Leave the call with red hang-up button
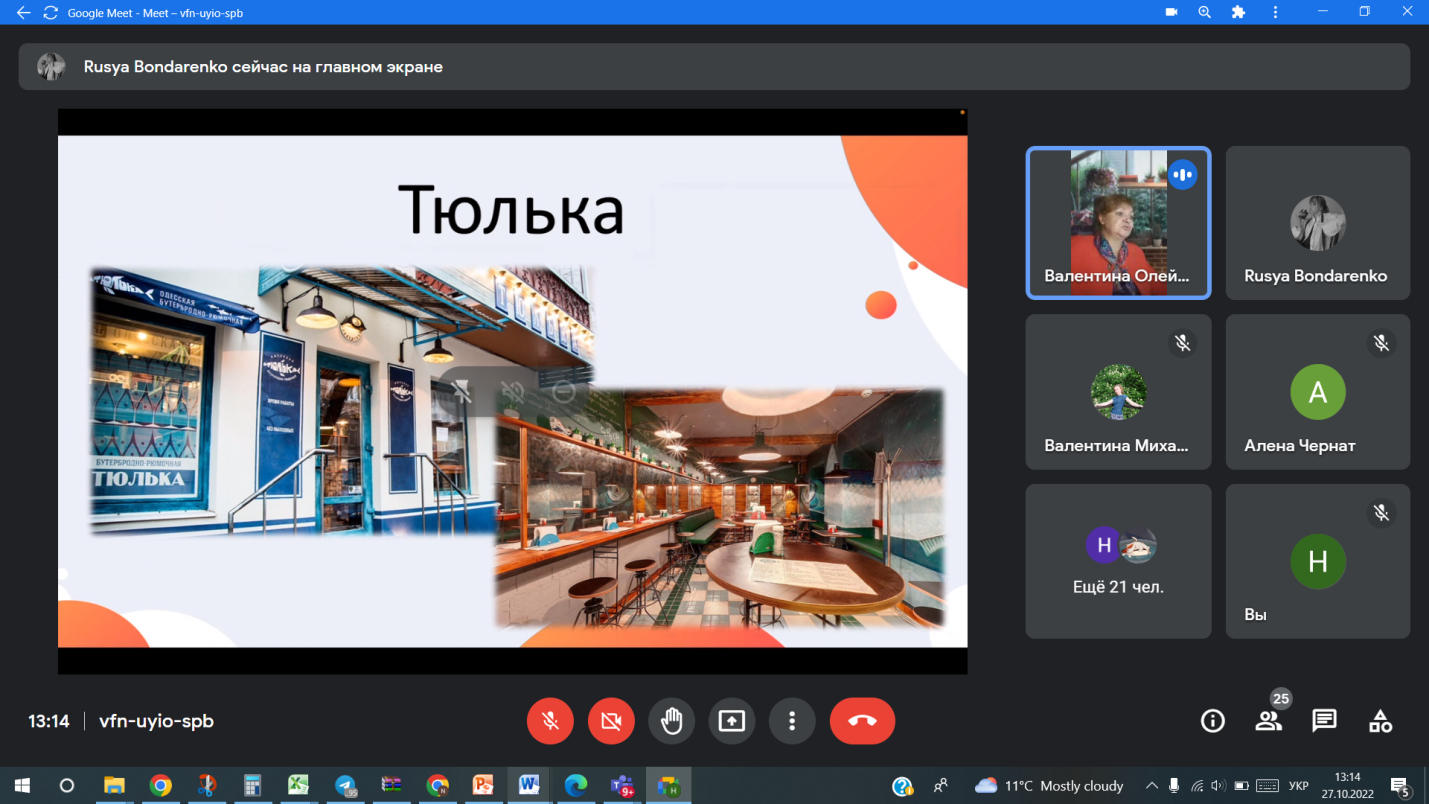 pyautogui.click(x=862, y=721)
